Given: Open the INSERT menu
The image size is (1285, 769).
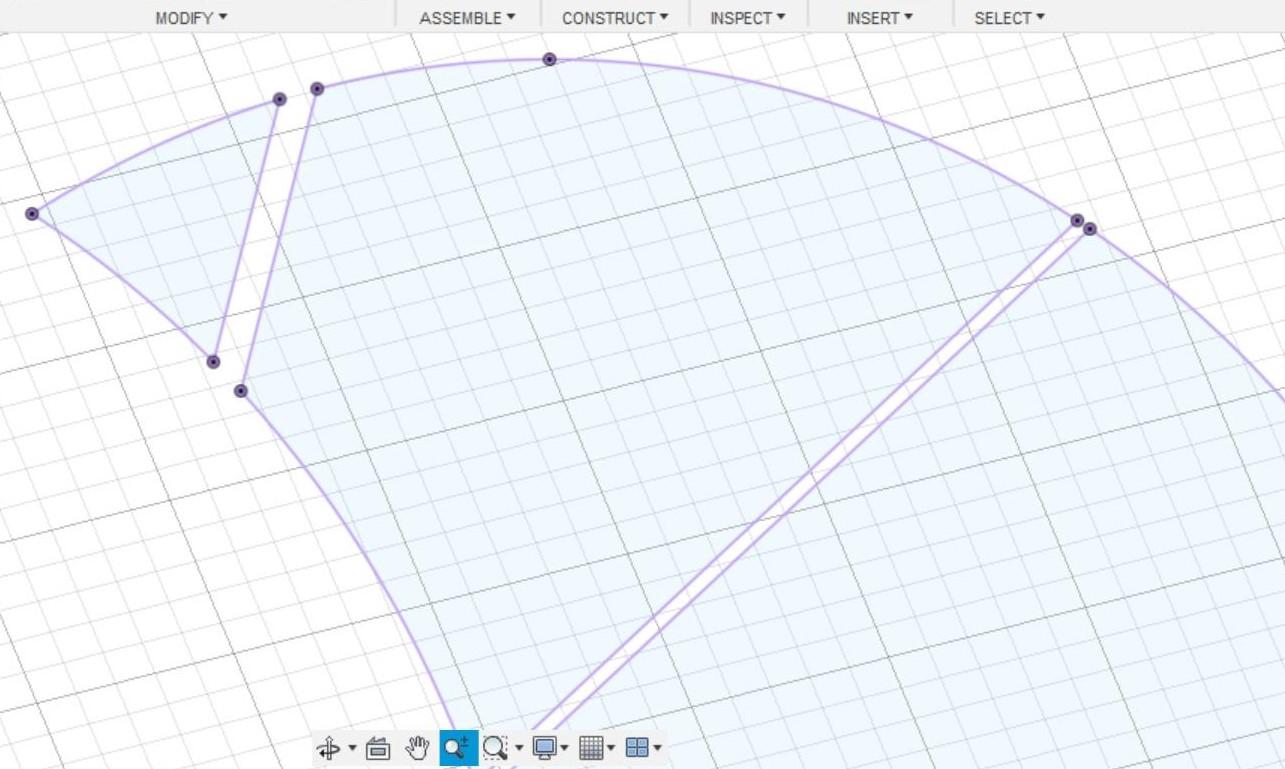Looking at the screenshot, I should (x=879, y=18).
